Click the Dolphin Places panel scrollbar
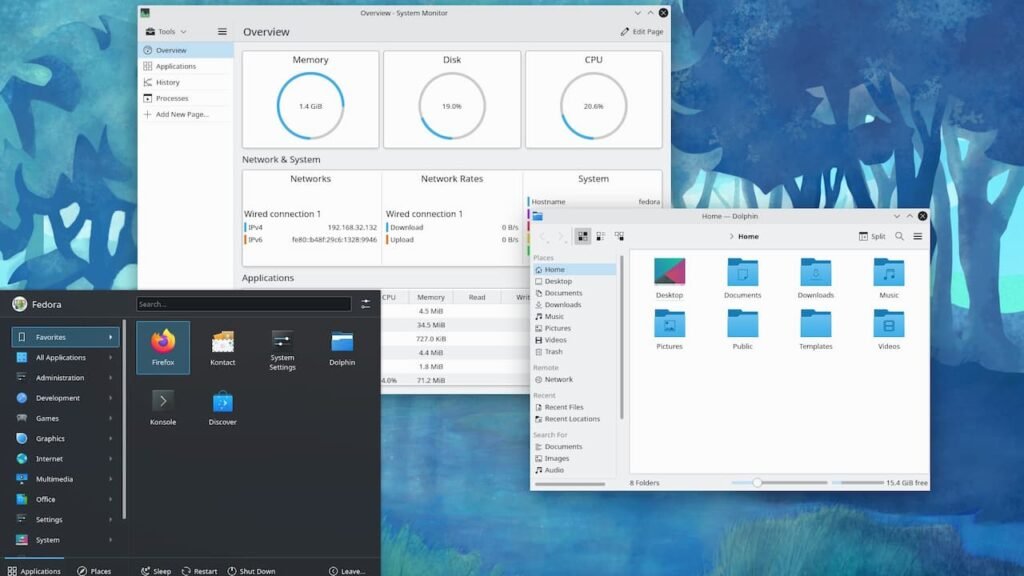 click(x=621, y=337)
